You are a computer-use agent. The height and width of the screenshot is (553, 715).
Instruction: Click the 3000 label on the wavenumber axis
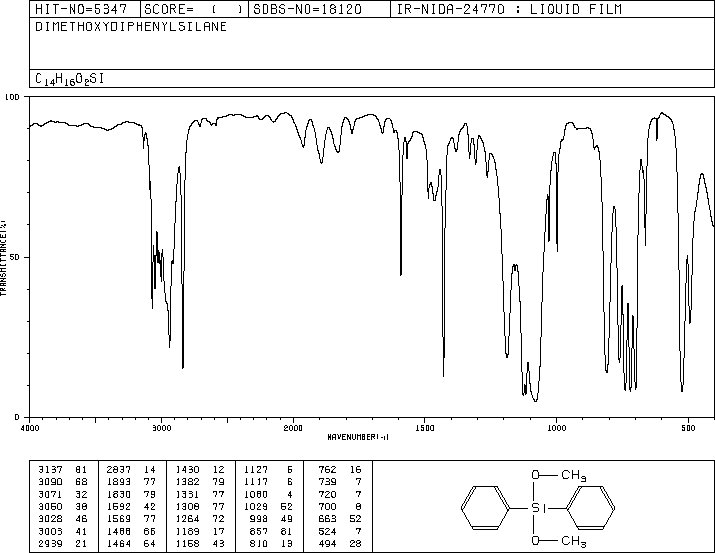[161, 428]
